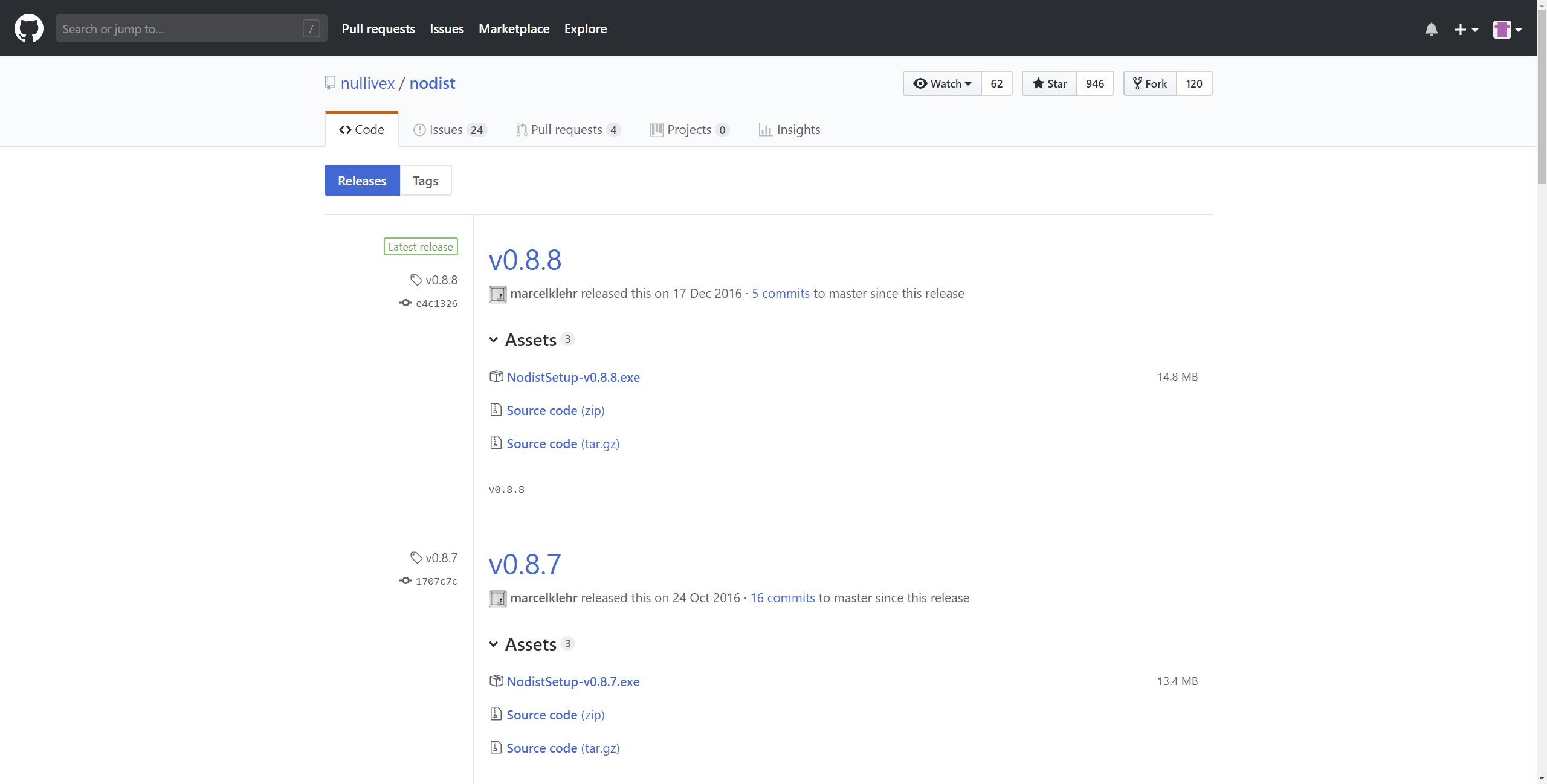Click the scrollbar down arrow
The width and height of the screenshot is (1547, 784).
1542,779
